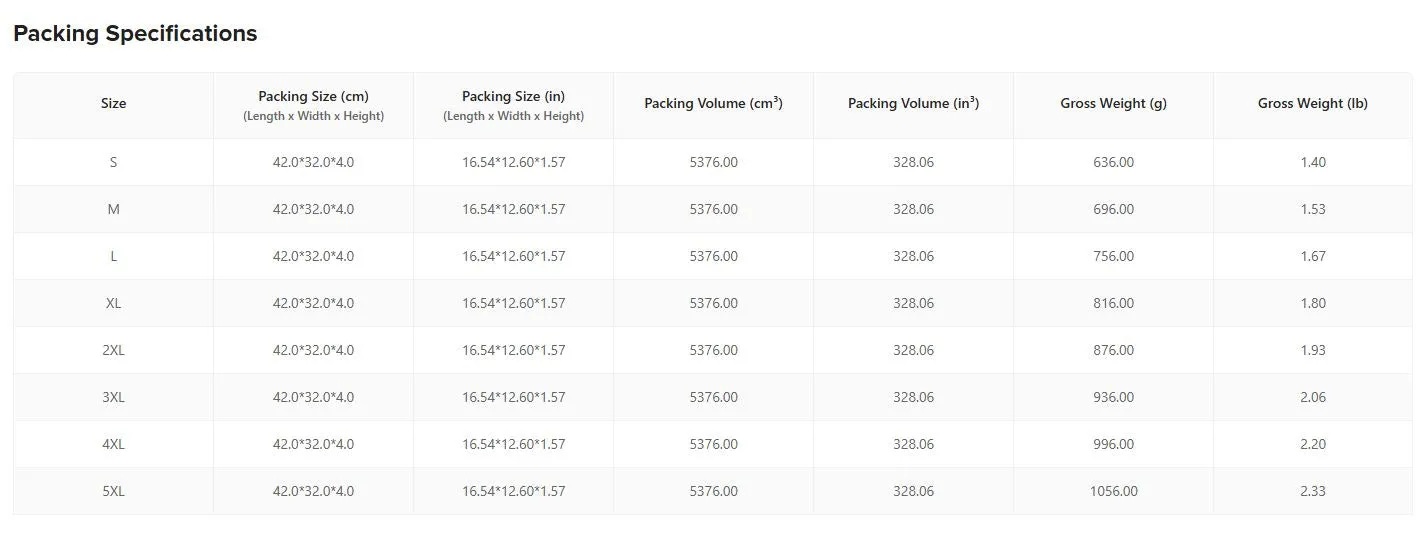Click the Packing Specifications heading
The width and height of the screenshot is (1419, 534).
[135, 34]
